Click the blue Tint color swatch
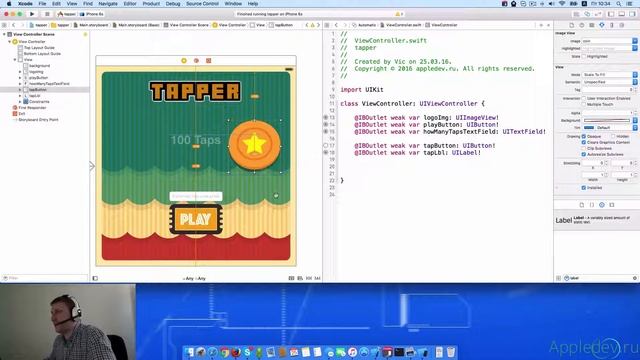The width and height of the screenshot is (640, 360). (x=589, y=128)
